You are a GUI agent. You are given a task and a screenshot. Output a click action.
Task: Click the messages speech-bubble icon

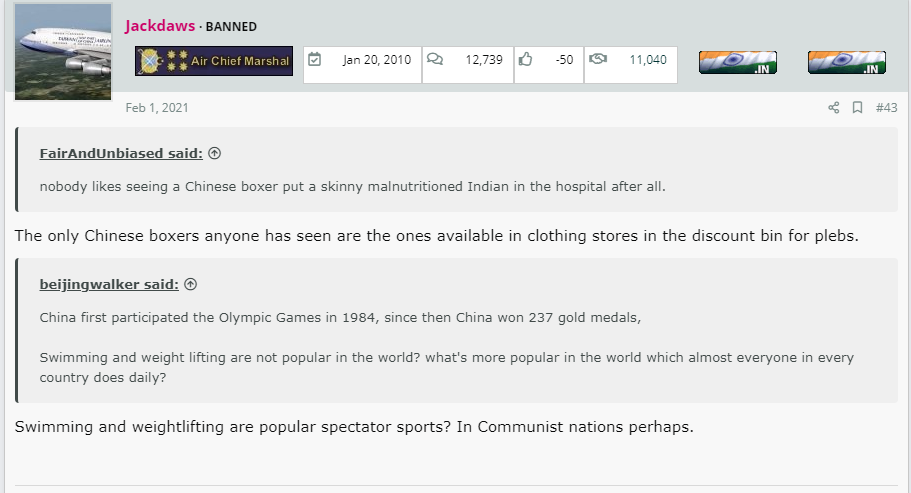pyautogui.click(x=435, y=59)
